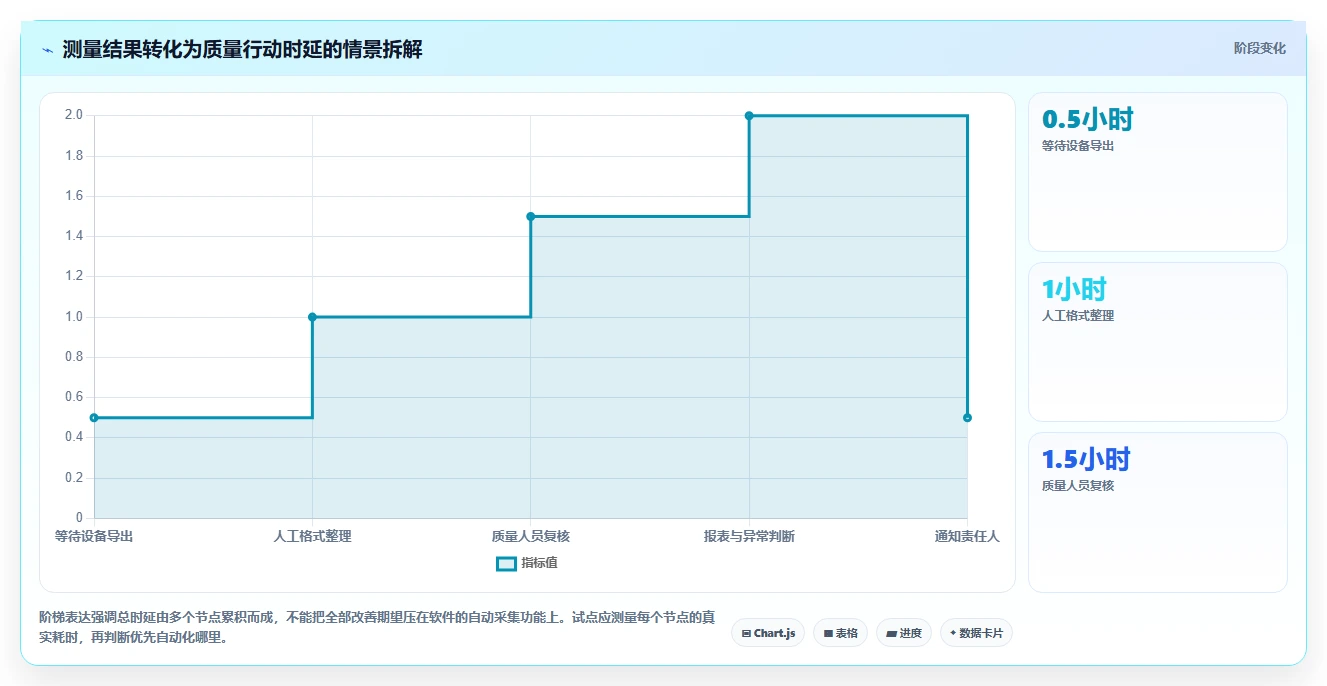This screenshot has height=686, width=1327.
Task: Click the 数据卡片 tag button
Action: point(976,633)
